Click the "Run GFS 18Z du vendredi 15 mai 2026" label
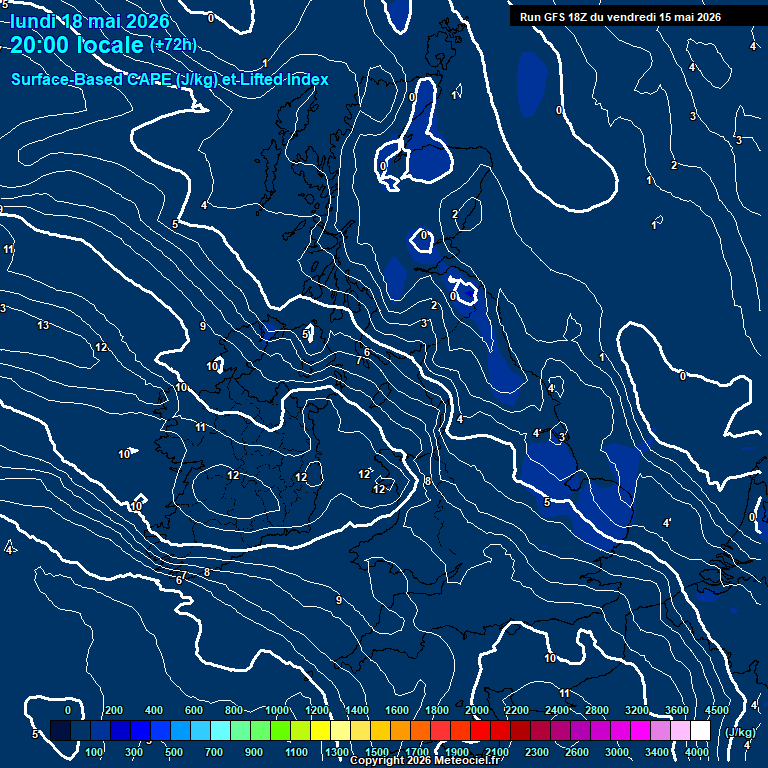 [620, 17]
